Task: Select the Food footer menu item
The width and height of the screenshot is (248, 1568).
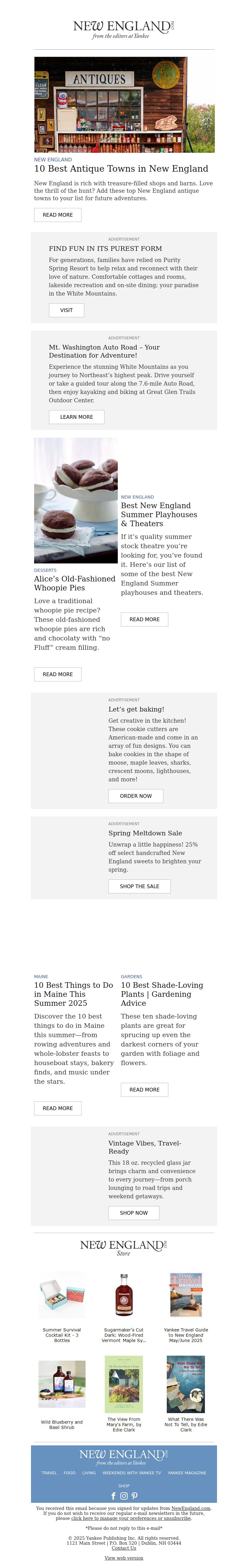Action: [70, 1473]
